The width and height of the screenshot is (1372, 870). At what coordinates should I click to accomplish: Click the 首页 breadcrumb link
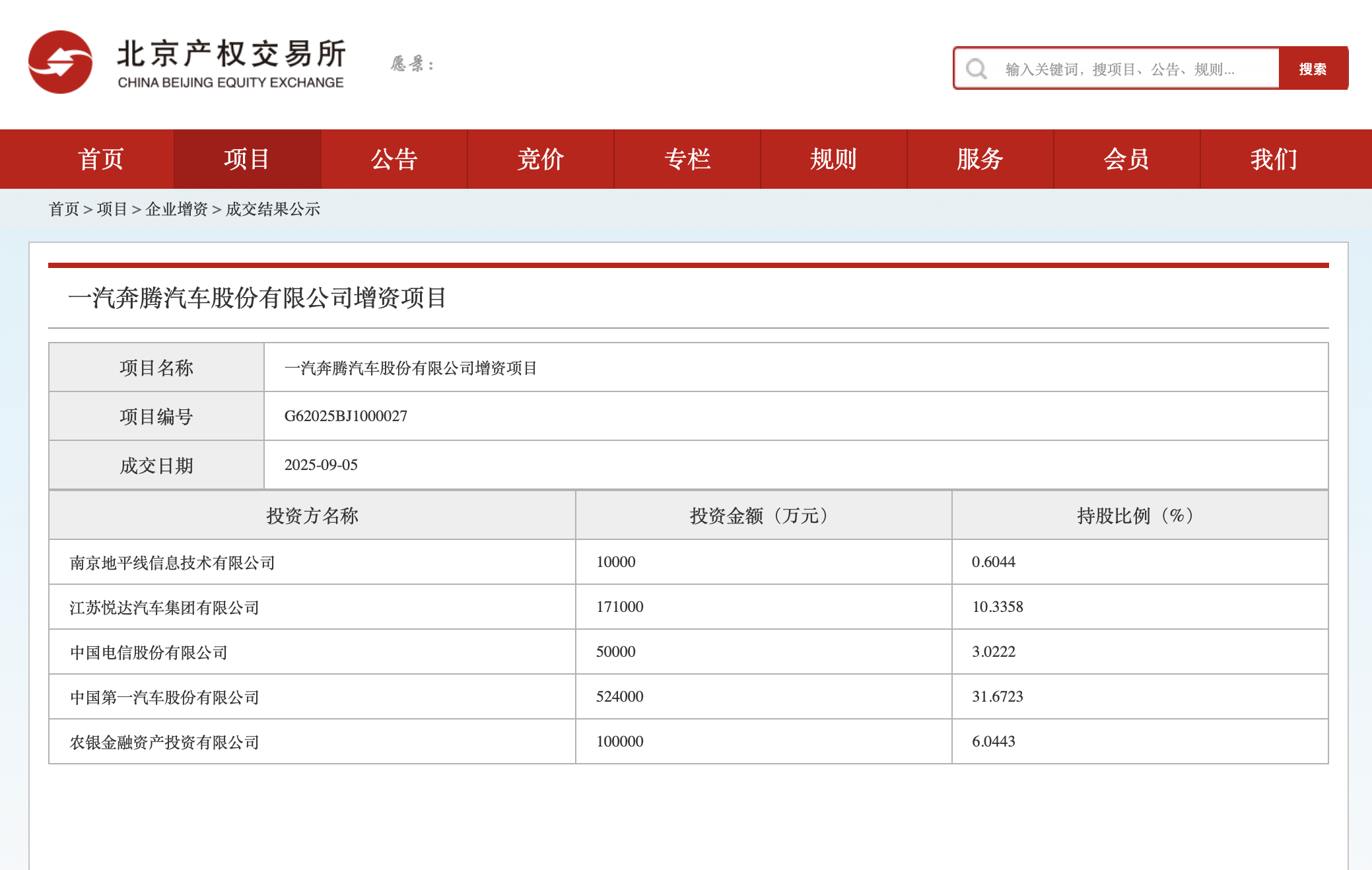(x=63, y=209)
